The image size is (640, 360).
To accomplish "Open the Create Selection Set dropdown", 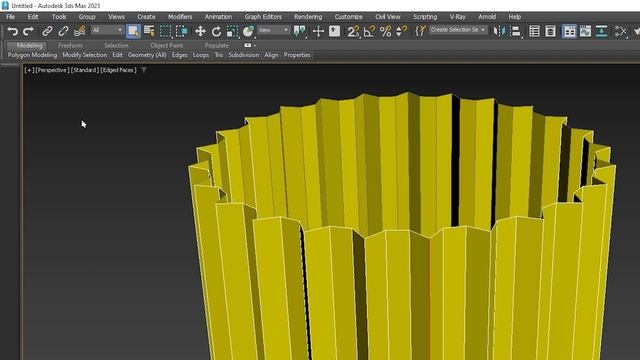I will tap(458, 30).
